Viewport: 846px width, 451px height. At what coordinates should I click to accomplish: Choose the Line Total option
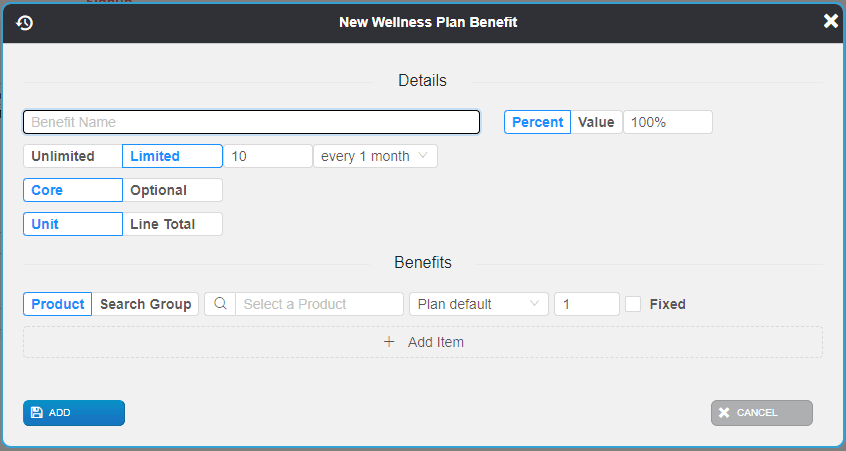coord(172,224)
